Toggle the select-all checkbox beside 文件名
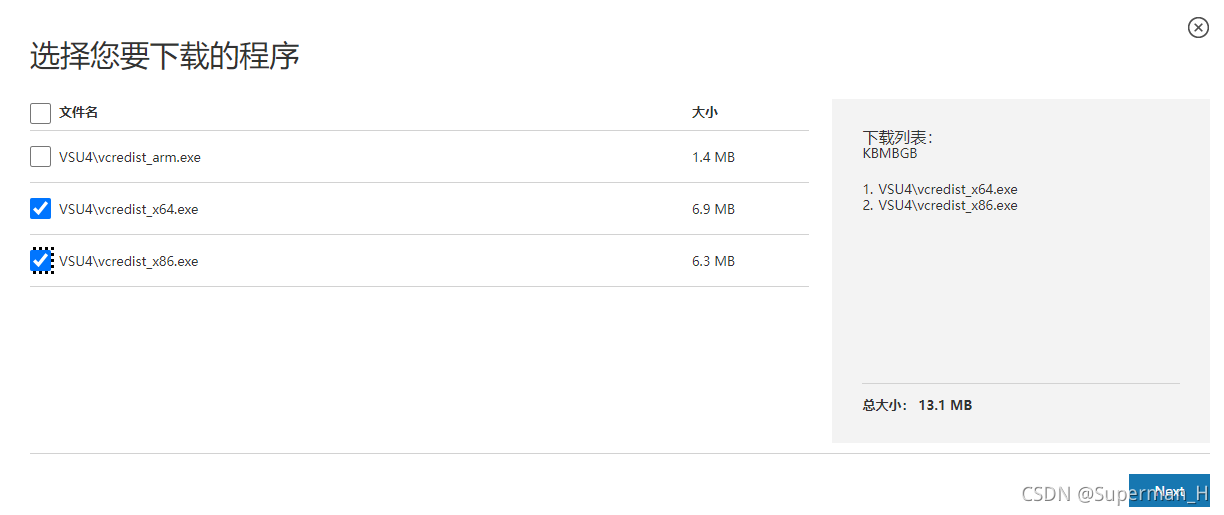 40,113
